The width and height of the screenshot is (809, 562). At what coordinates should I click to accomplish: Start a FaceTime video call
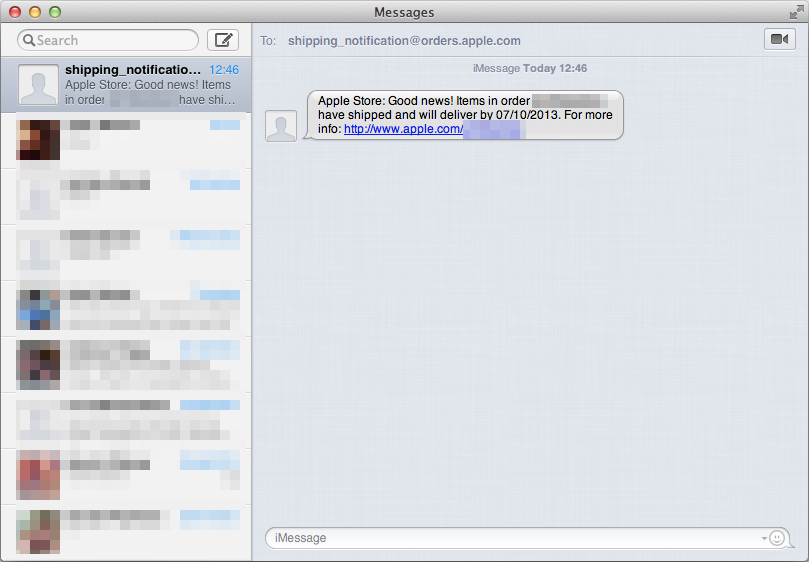pyautogui.click(x=779, y=39)
